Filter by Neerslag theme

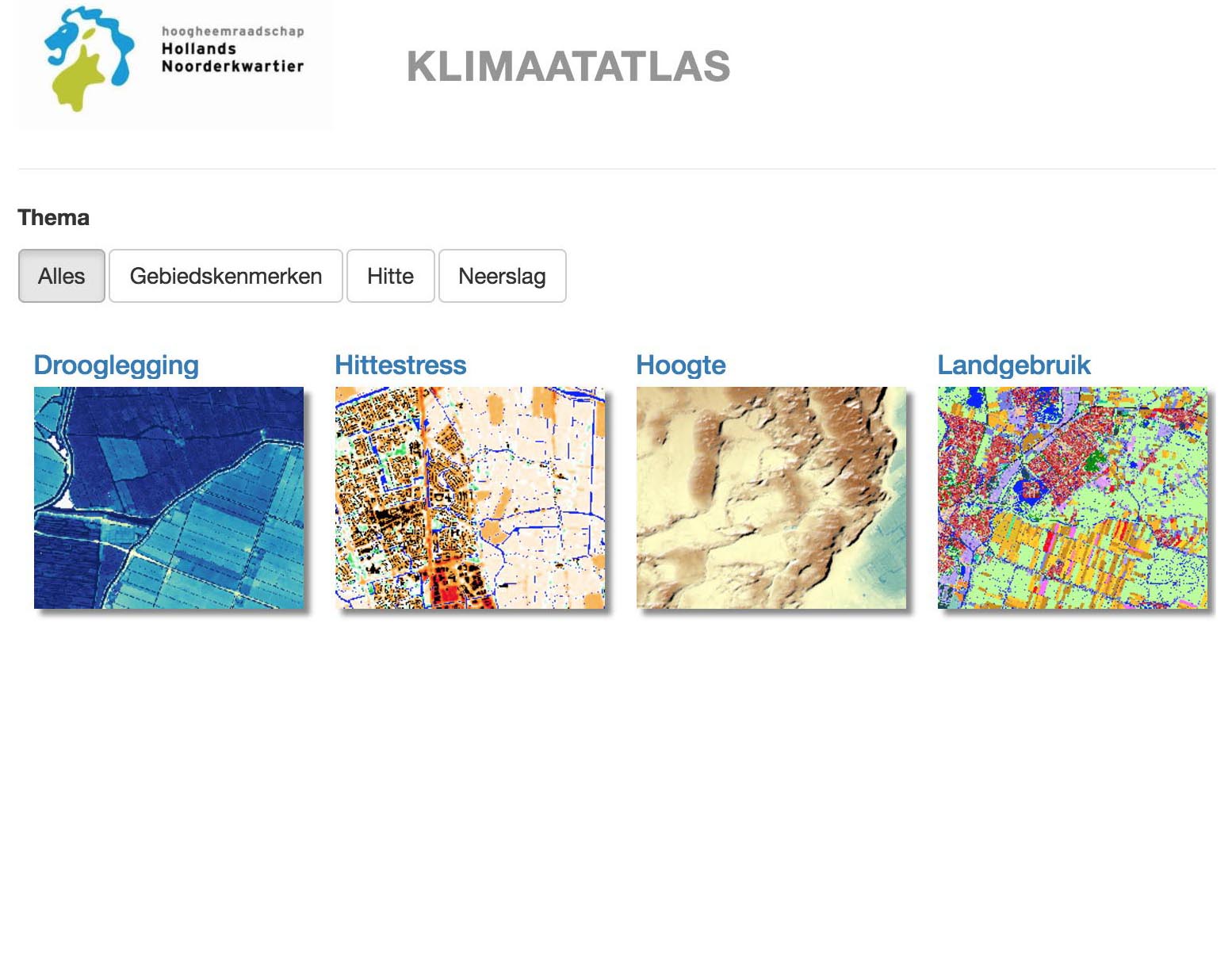point(503,276)
